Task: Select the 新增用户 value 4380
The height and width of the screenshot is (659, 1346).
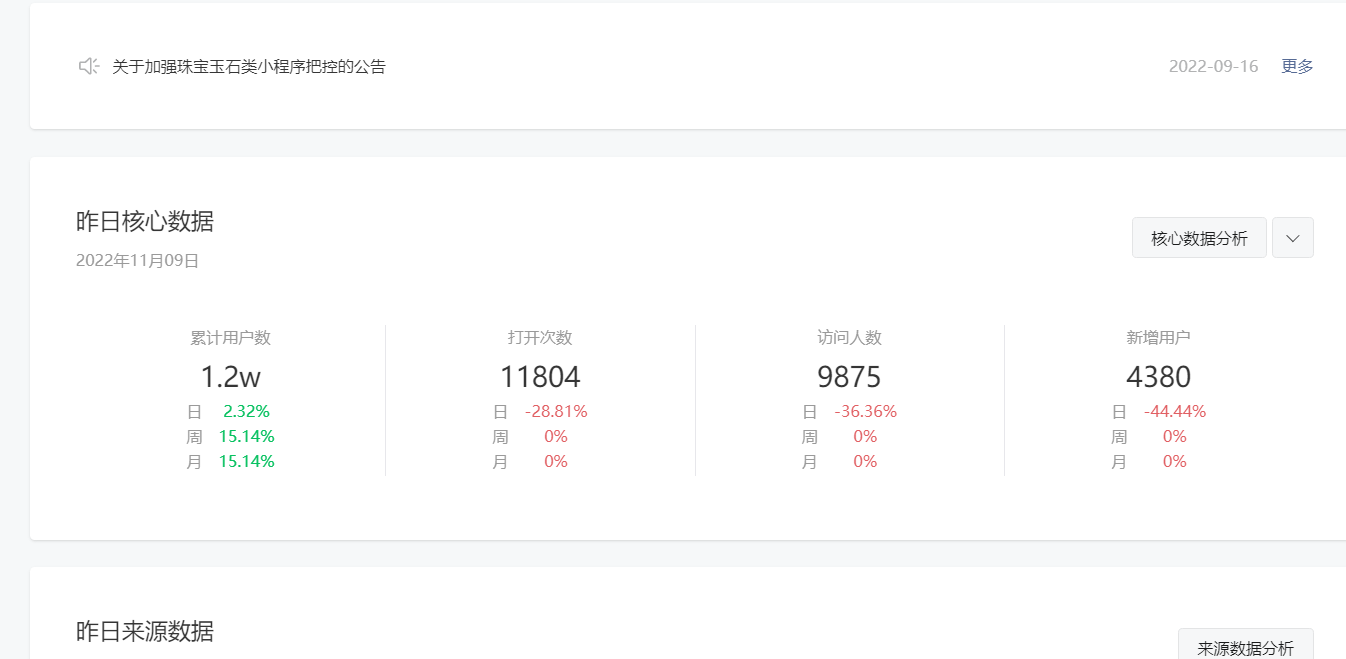Action: click(x=1158, y=377)
